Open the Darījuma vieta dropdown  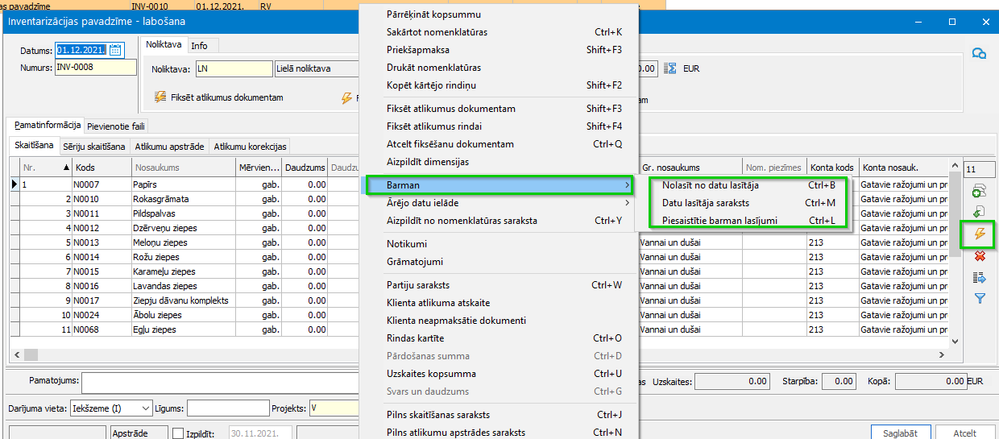point(146,408)
